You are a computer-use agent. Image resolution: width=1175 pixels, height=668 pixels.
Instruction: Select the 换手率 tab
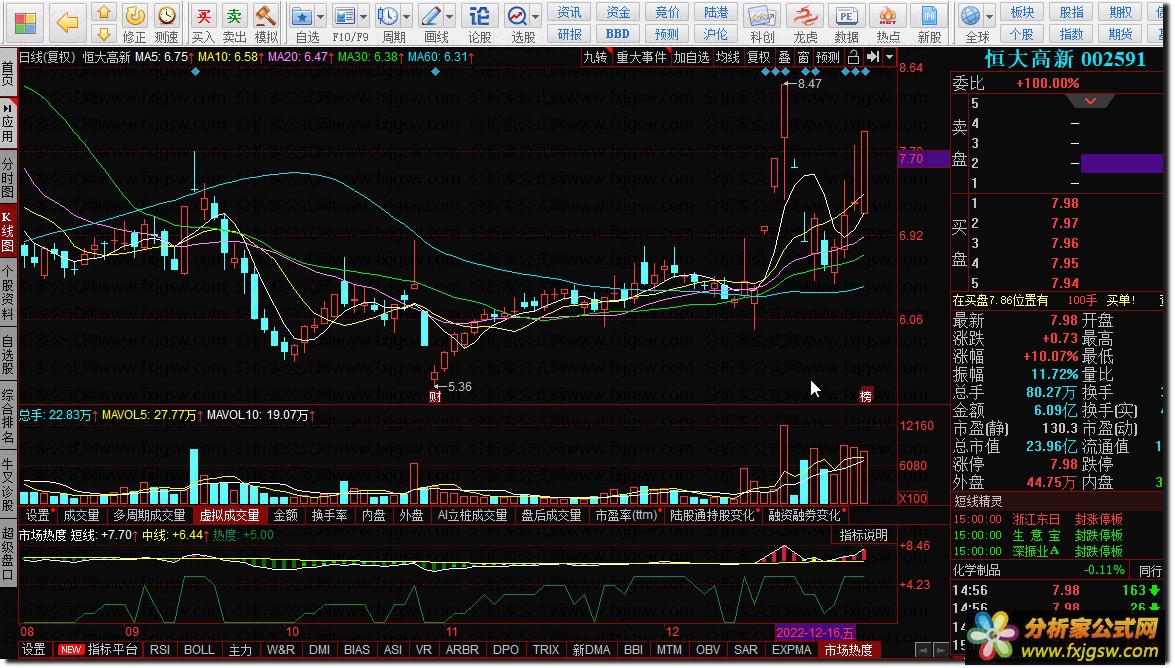click(x=330, y=515)
